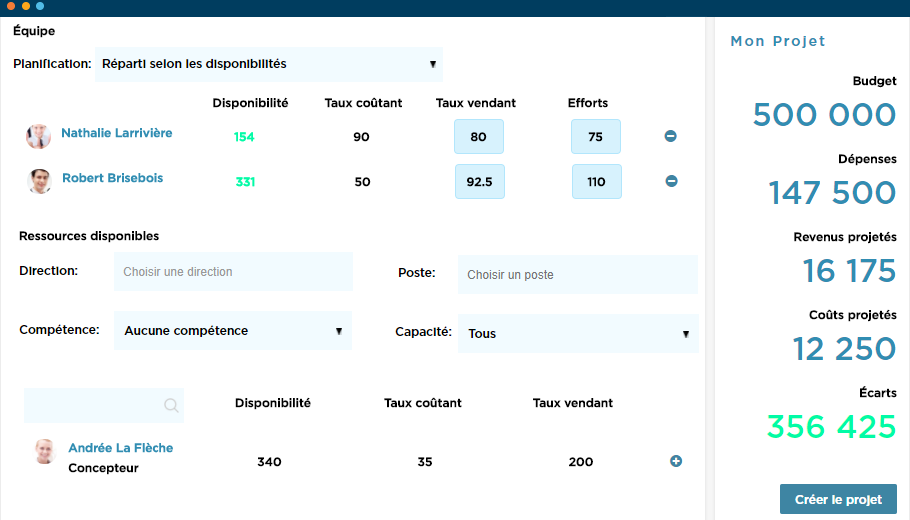The height and width of the screenshot is (520, 910).
Task: Click the search magnifier icon
Action: point(171,405)
